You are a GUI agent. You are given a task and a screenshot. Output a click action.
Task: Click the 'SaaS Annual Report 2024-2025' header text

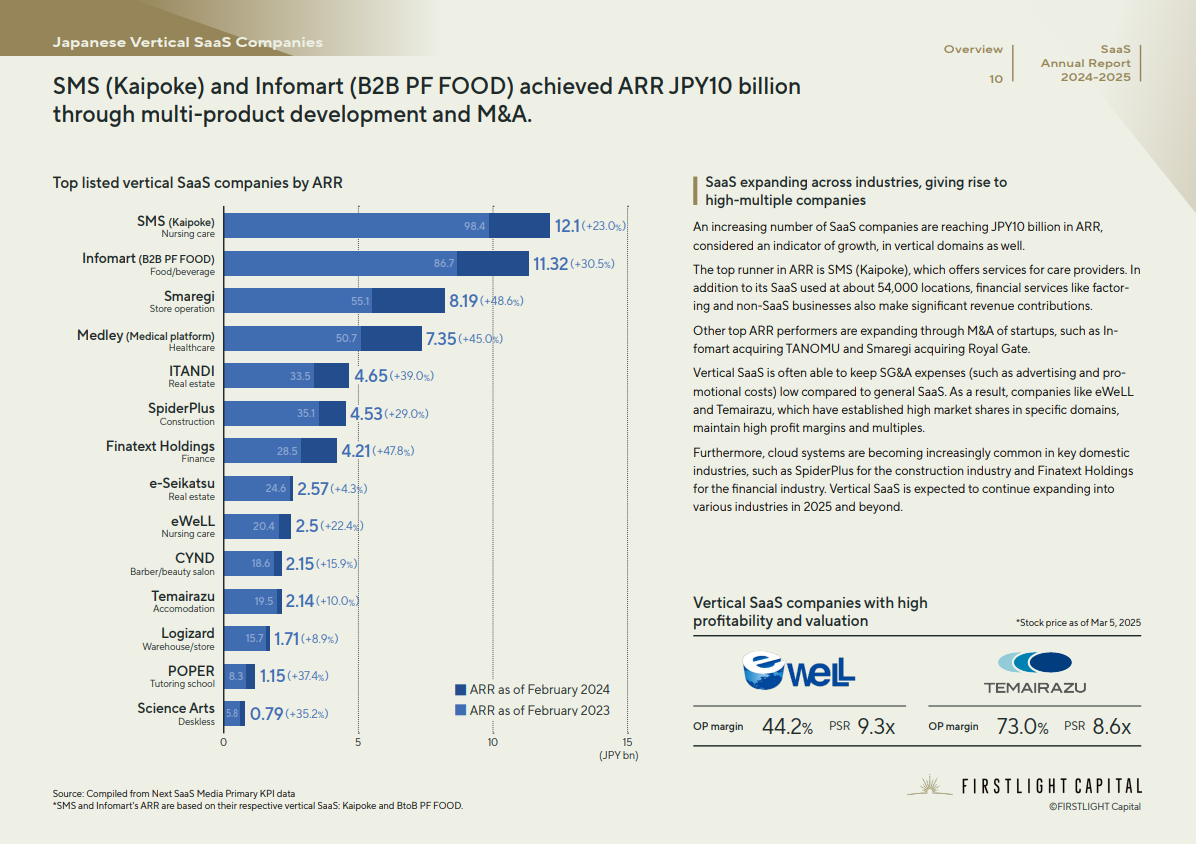coord(1085,63)
